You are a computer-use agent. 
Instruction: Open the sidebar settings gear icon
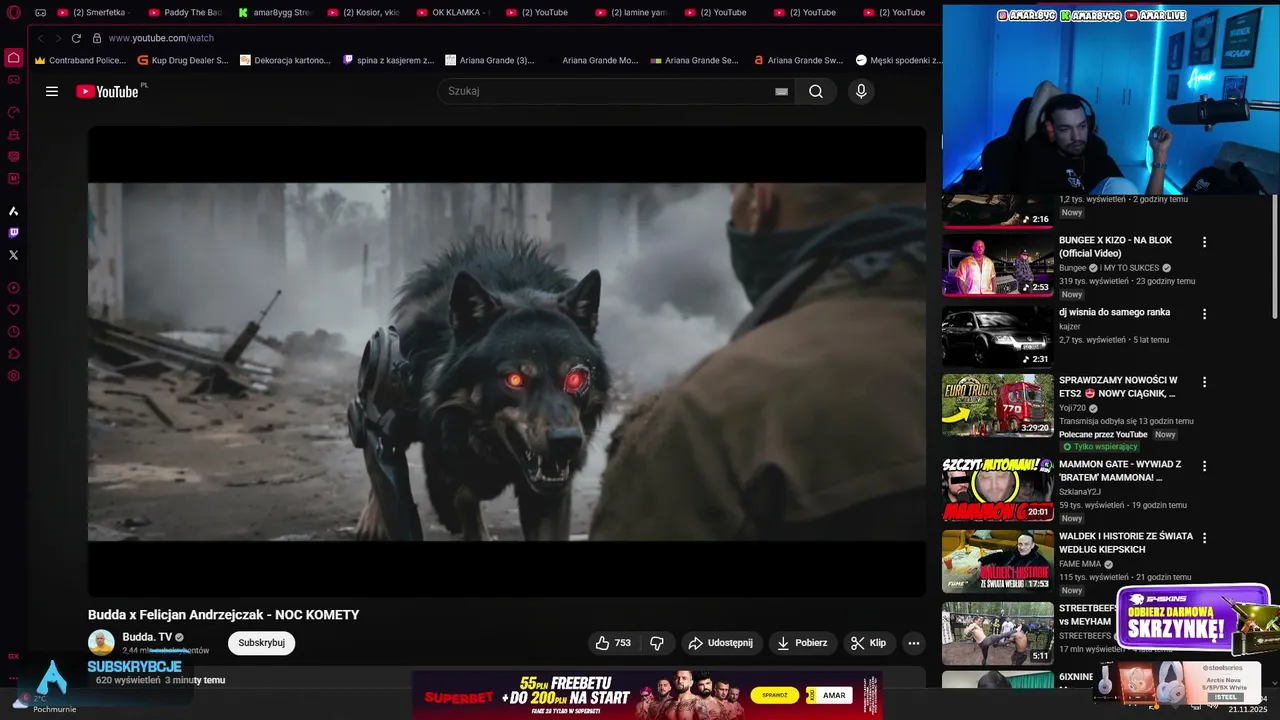[x=14, y=376]
